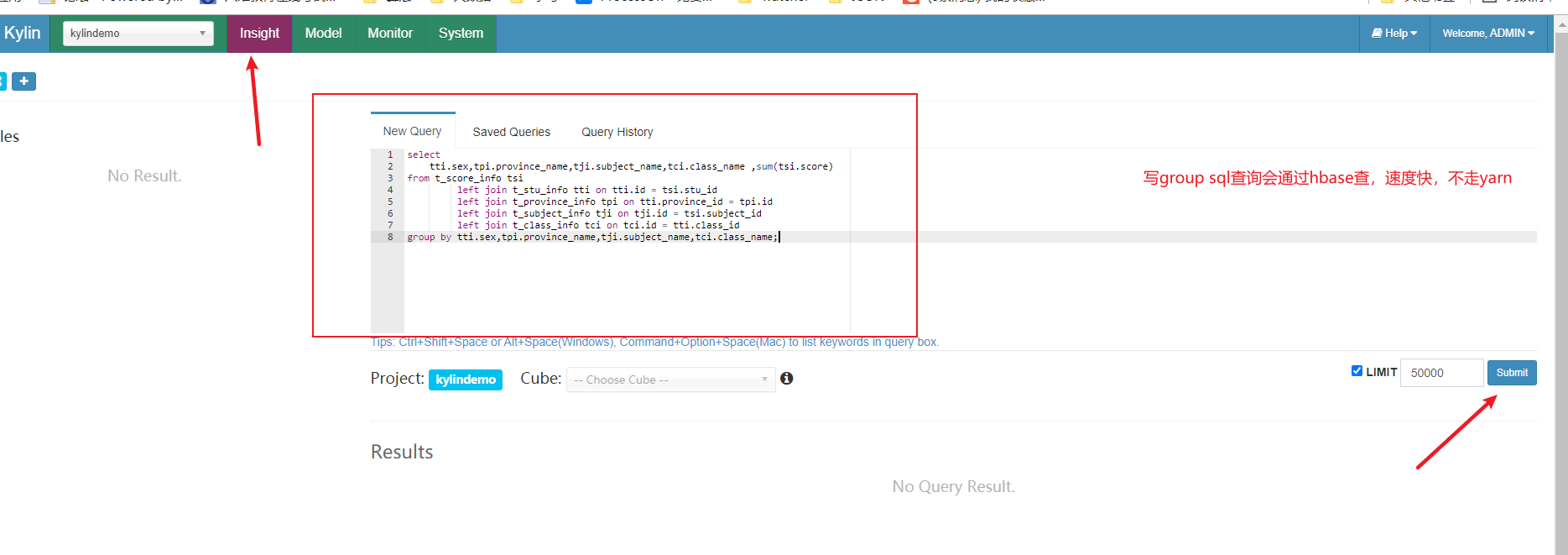Click the blue plus add button

tap(23, 81)
